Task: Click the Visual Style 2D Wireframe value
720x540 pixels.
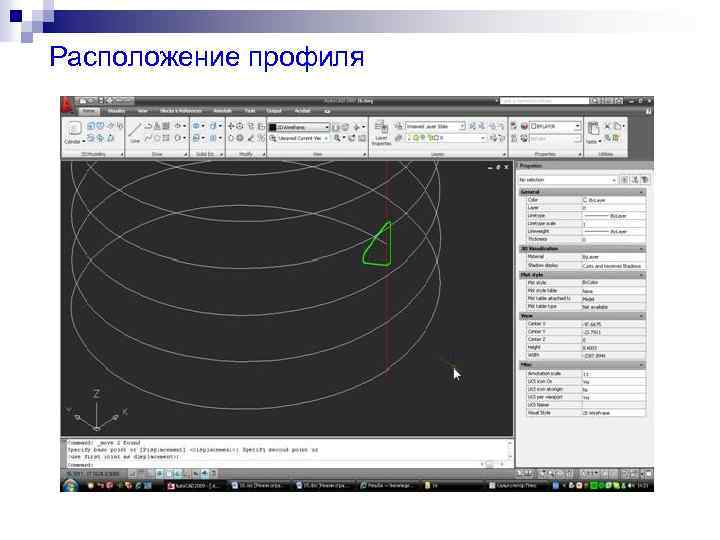Action: 613,413
